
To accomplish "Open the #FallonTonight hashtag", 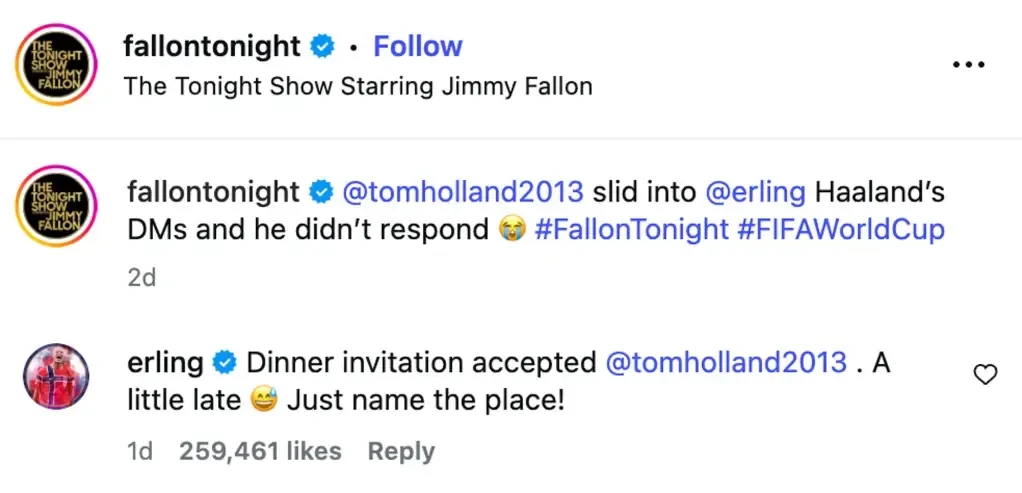I will point(631,230).
